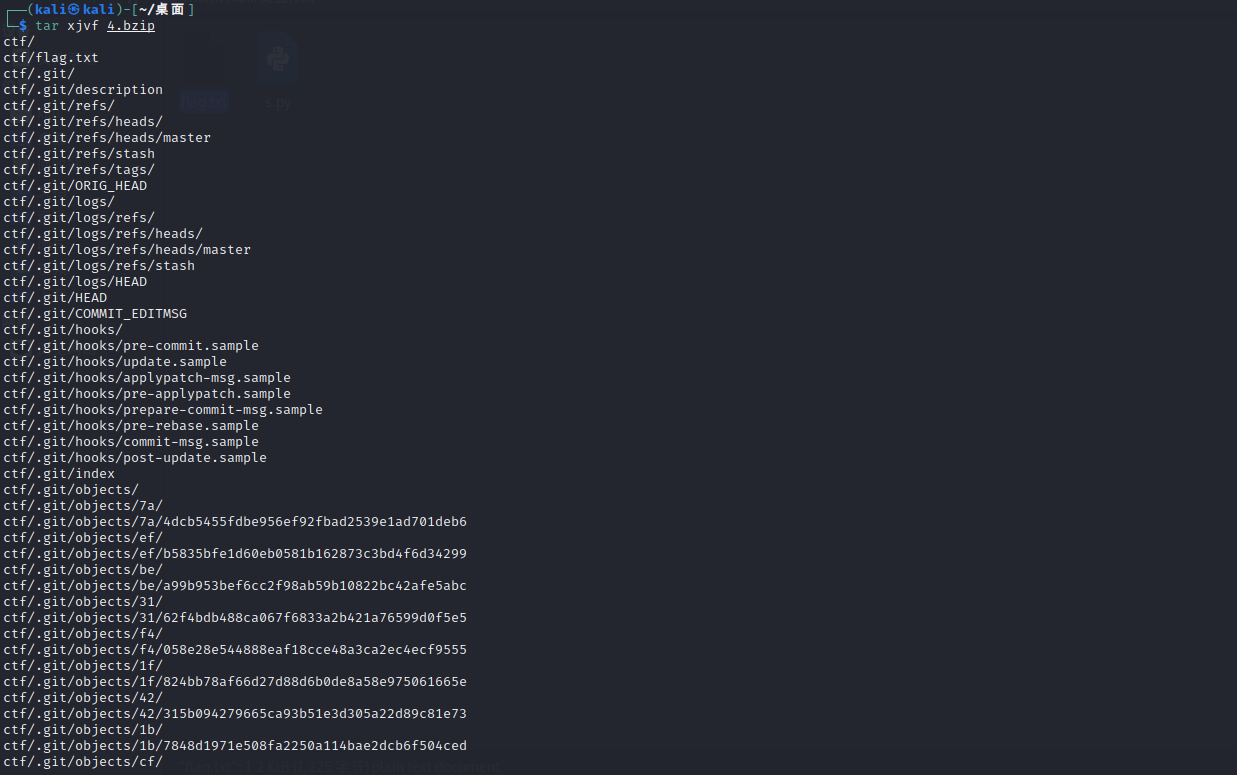Click the faint s.py Python file icon

(277, 60)
